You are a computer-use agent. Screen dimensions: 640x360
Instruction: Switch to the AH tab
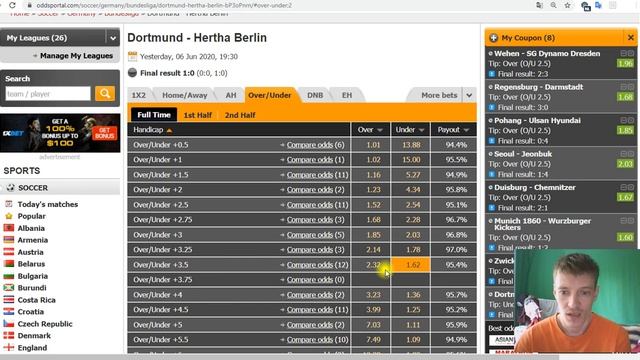point(231,95)
